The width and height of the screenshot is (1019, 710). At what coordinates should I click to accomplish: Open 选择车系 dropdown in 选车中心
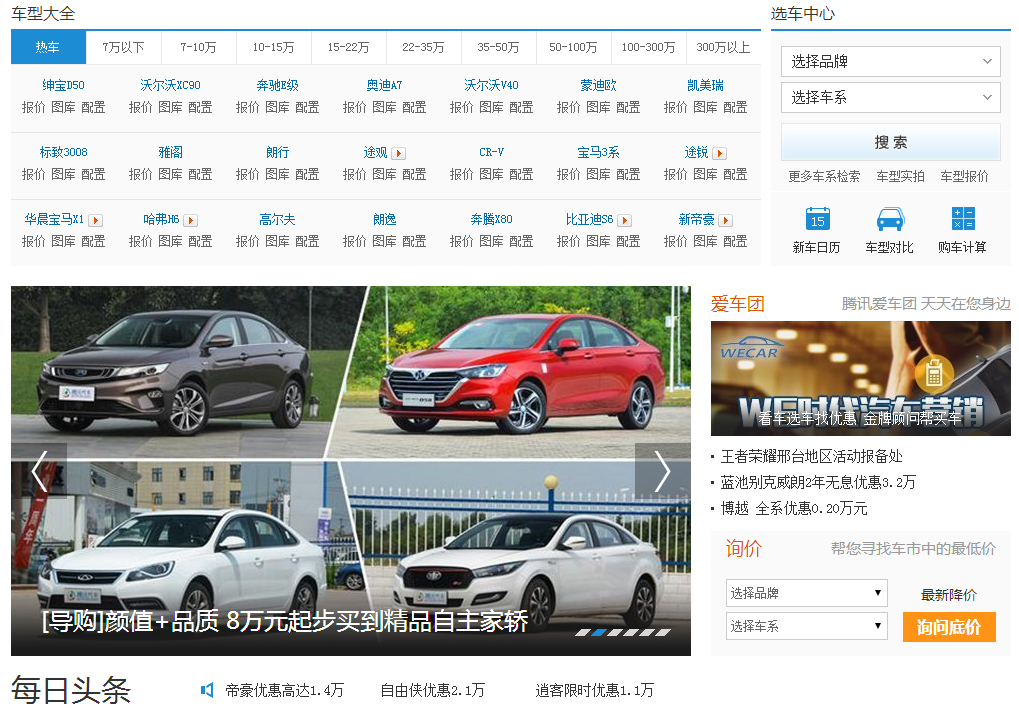(x=890, y=97)
